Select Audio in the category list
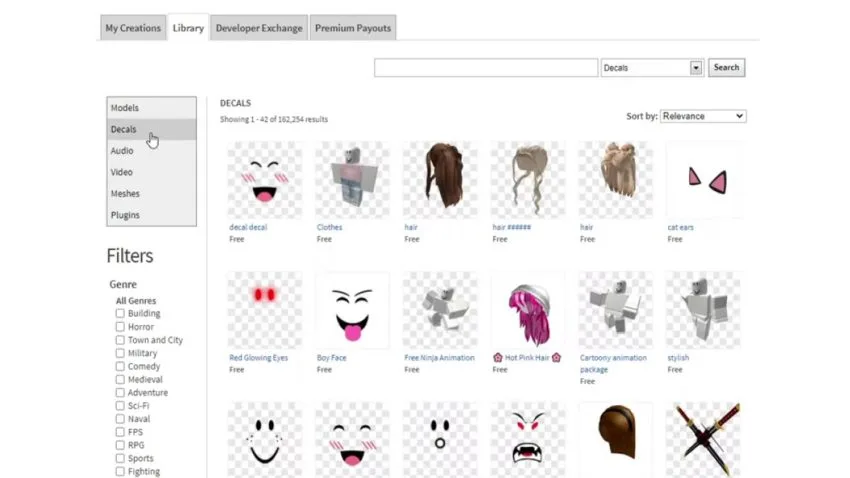The height and width of the screenshot is (478, 850). click(x=152, y=151)
